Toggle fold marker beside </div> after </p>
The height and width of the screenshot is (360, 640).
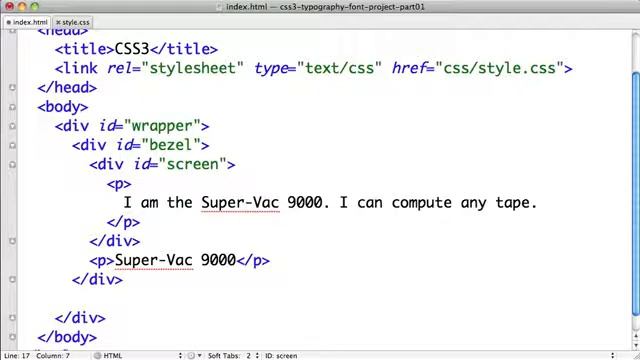12,241
